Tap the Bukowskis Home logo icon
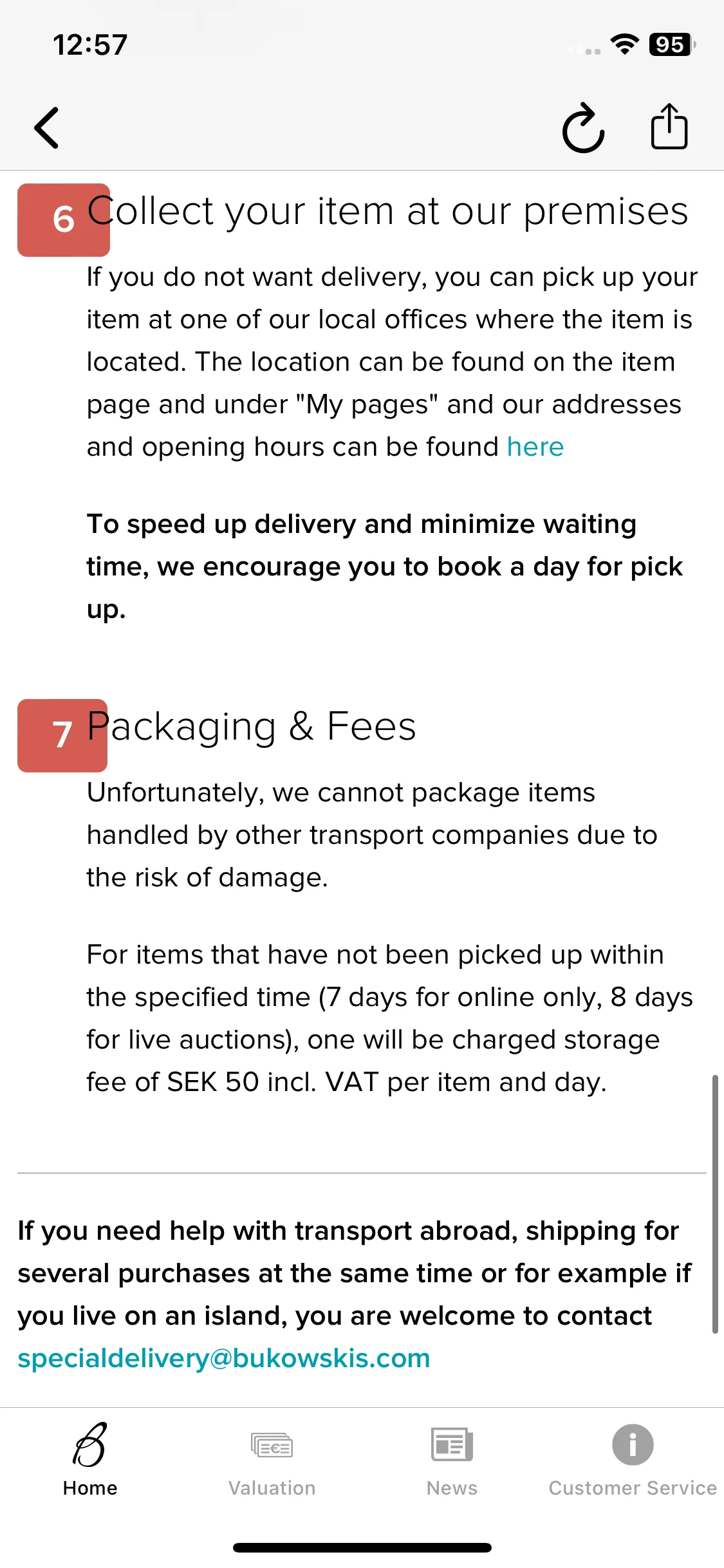The image size is (724, 1568). pos(90,1445)
